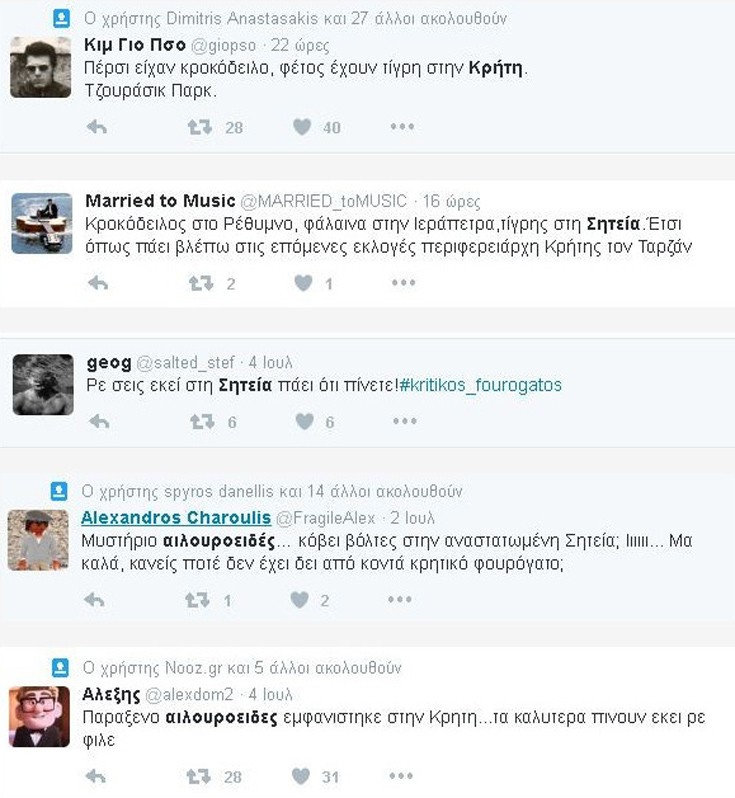The width and height of the screenshot is (735, 798).
Task: Reply to the Κιμ Γιο Πσο tweet
Action: tap(97, 127)
